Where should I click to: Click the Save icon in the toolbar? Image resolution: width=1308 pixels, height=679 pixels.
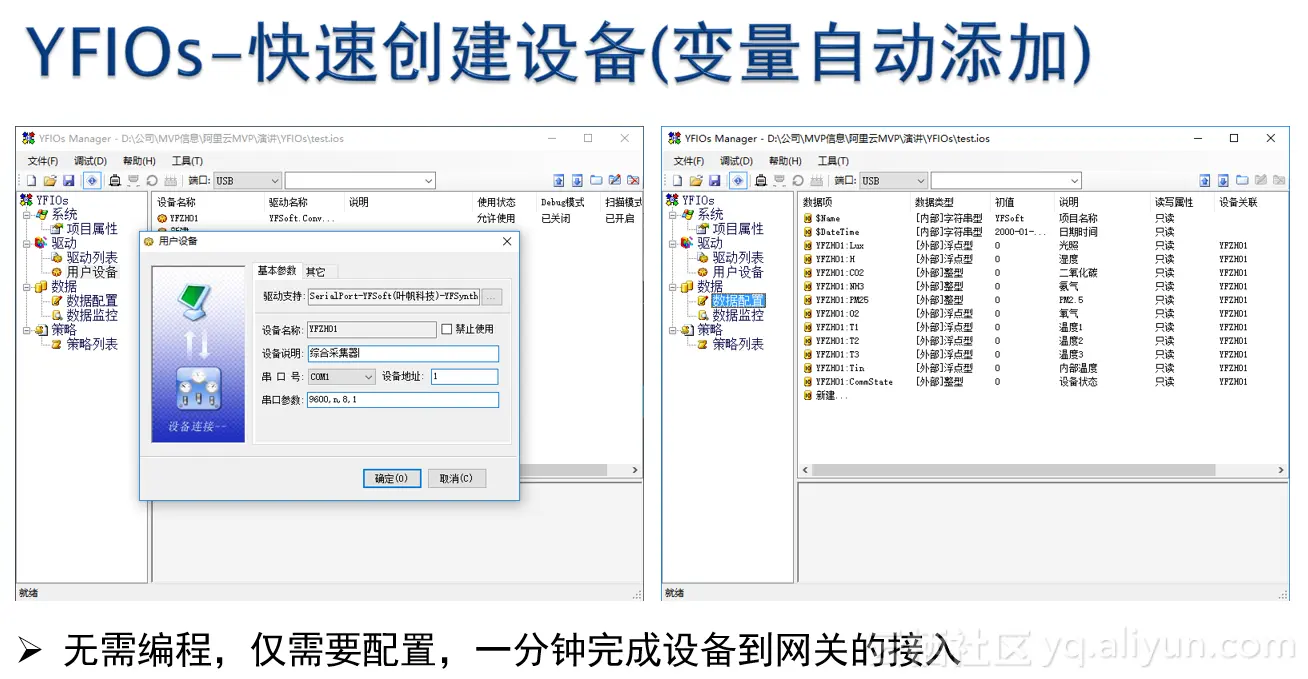pyautogui.click(x=70, y=180)
